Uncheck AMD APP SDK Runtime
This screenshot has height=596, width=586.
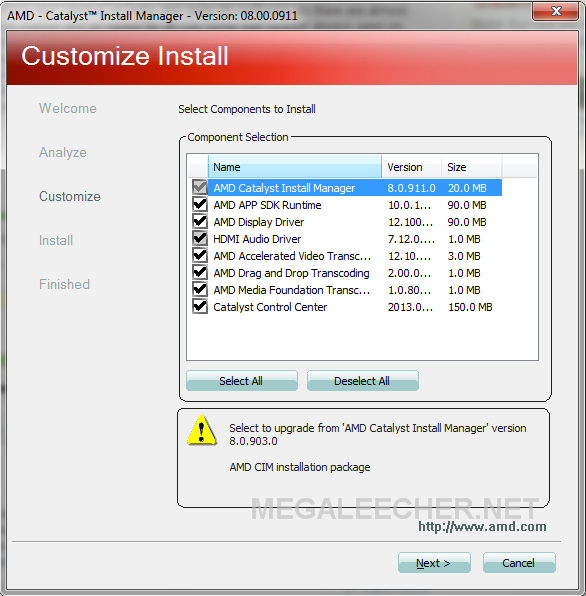pyautogui.click(x=200, y=204)
